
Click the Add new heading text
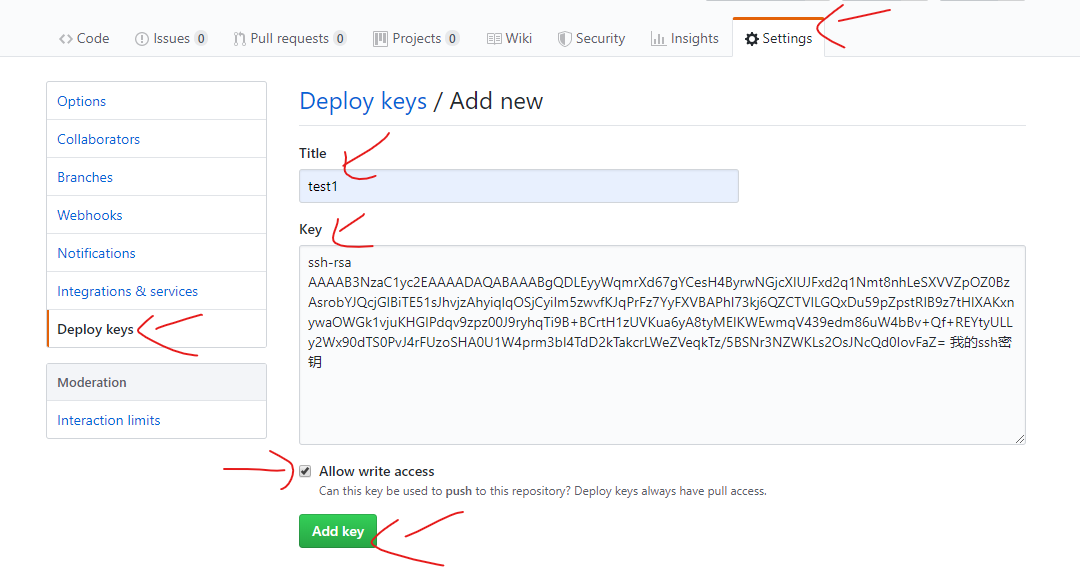click(496, 101)
